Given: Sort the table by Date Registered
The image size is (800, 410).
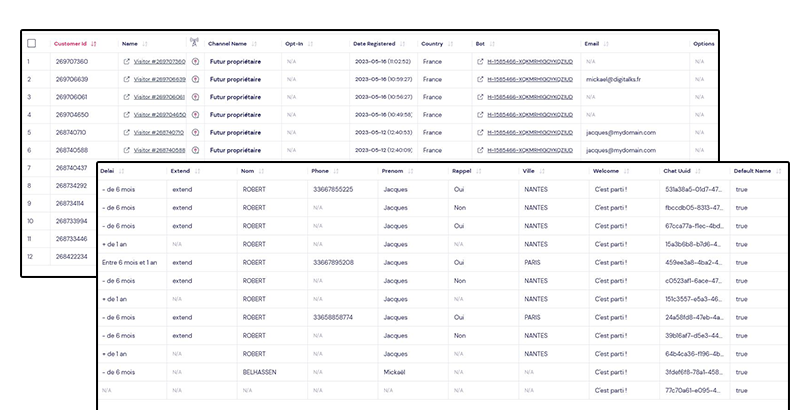Looking at the screenshot, I should click(x=405, y=44).
